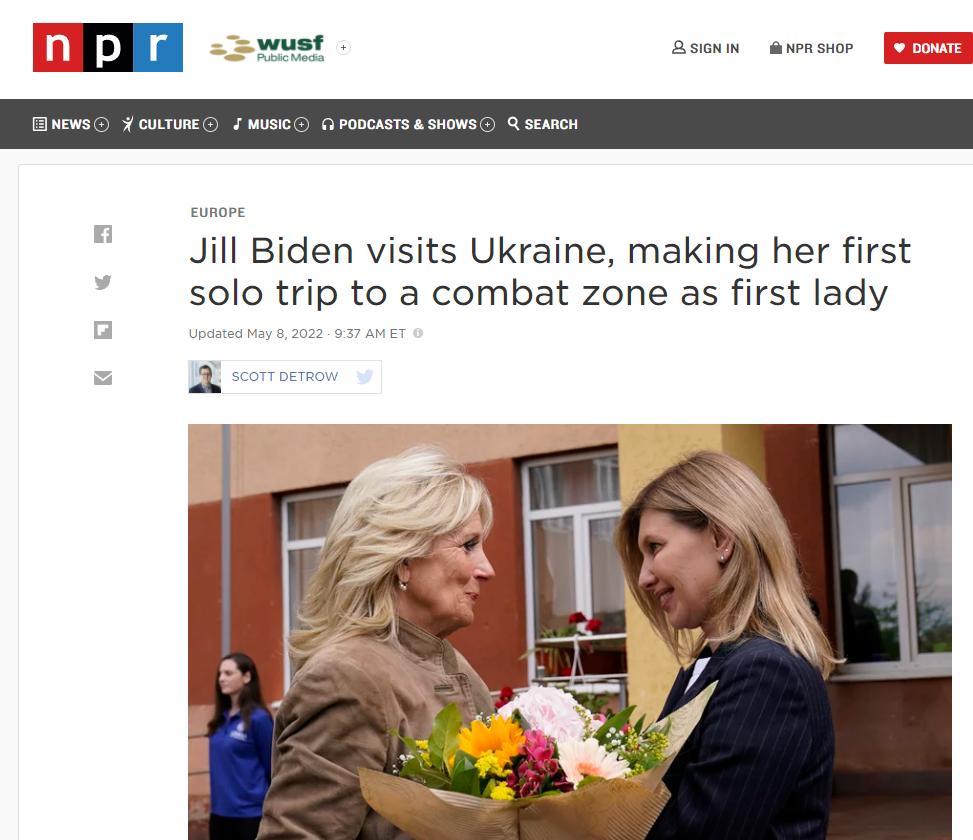Expand the News menu plus button
This screenshot has height=840, width=973.
[101, 125]
